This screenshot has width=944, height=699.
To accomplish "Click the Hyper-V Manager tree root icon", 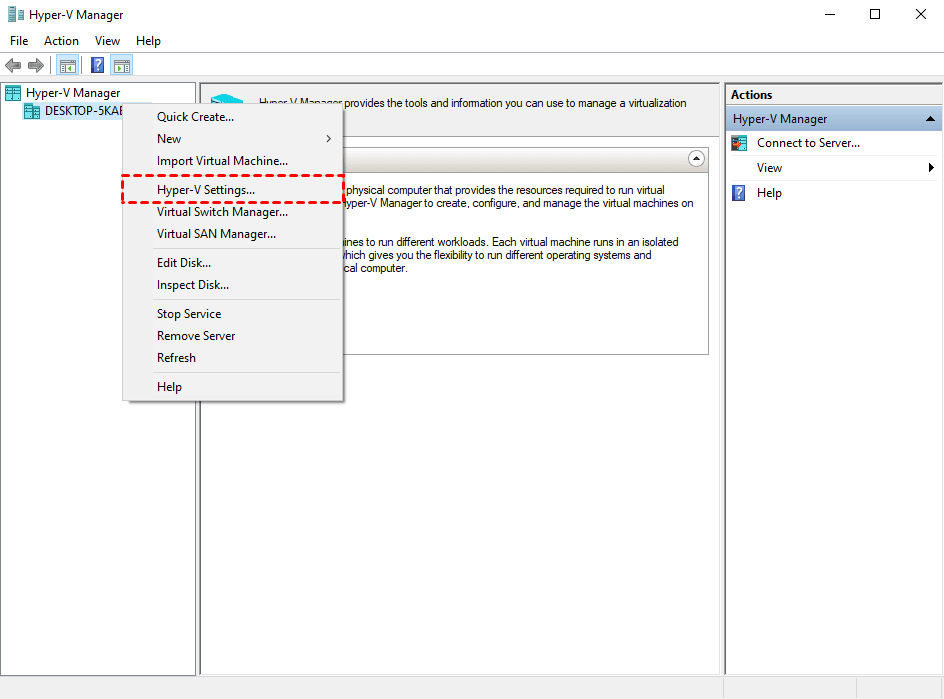I will [13, 93].
